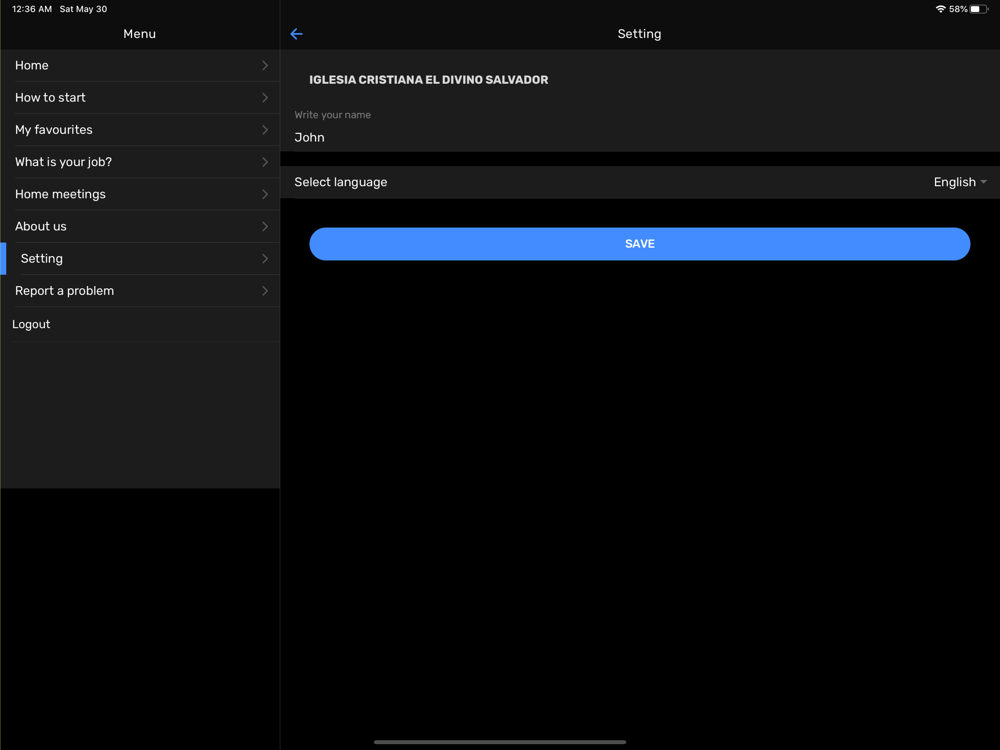The width and height of the screenshot is (1000, 750).
Task: Click the church name heading IGLESIA CRISTIANA
Action: 429,80
